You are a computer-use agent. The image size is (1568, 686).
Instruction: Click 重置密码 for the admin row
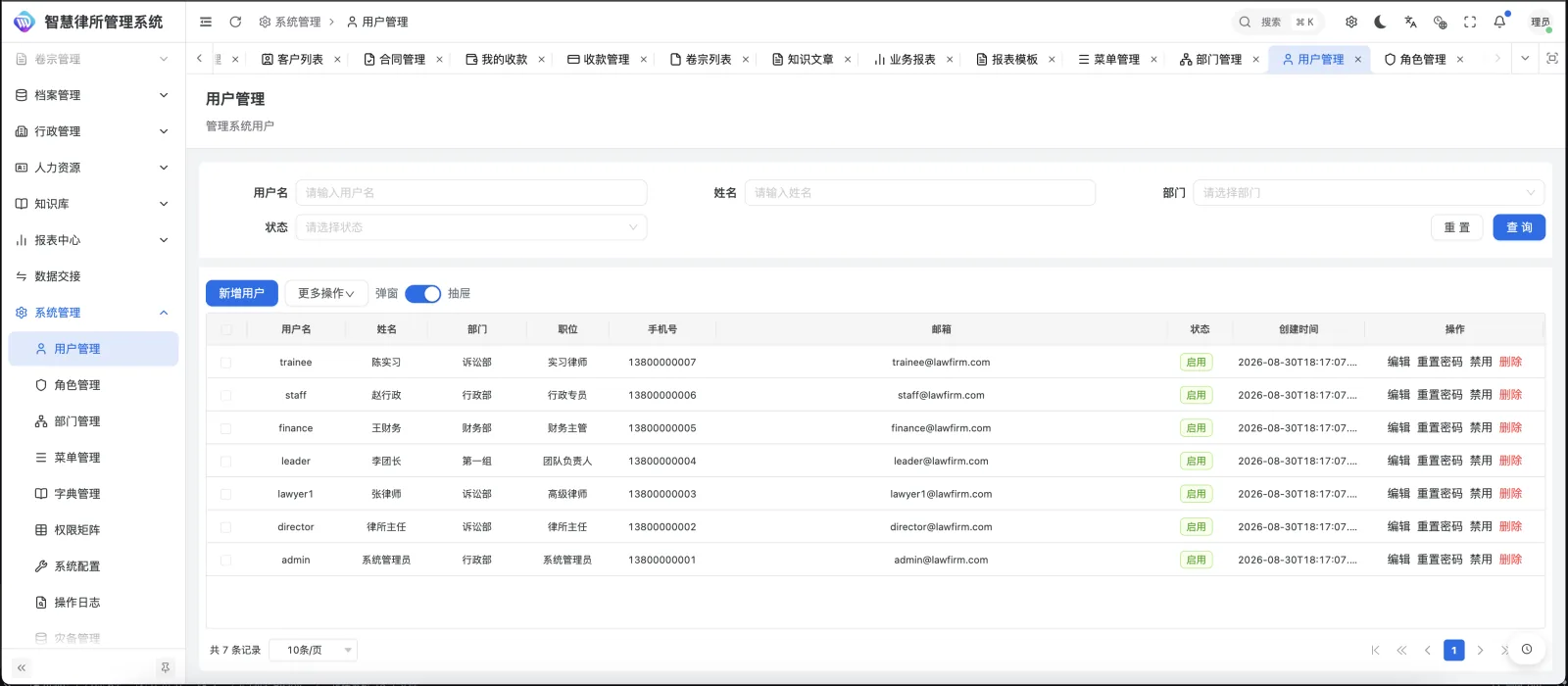point(1440,560)
